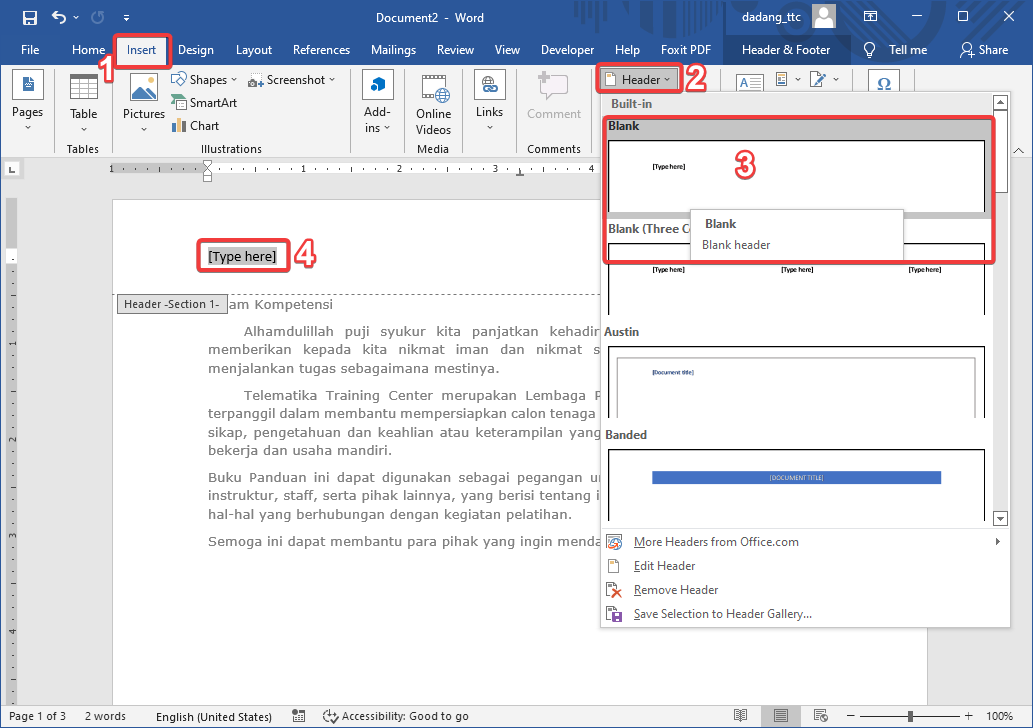Switch to Print Layout view
The width and height of the screenshot is (1033, 728).
coord(782,716)
